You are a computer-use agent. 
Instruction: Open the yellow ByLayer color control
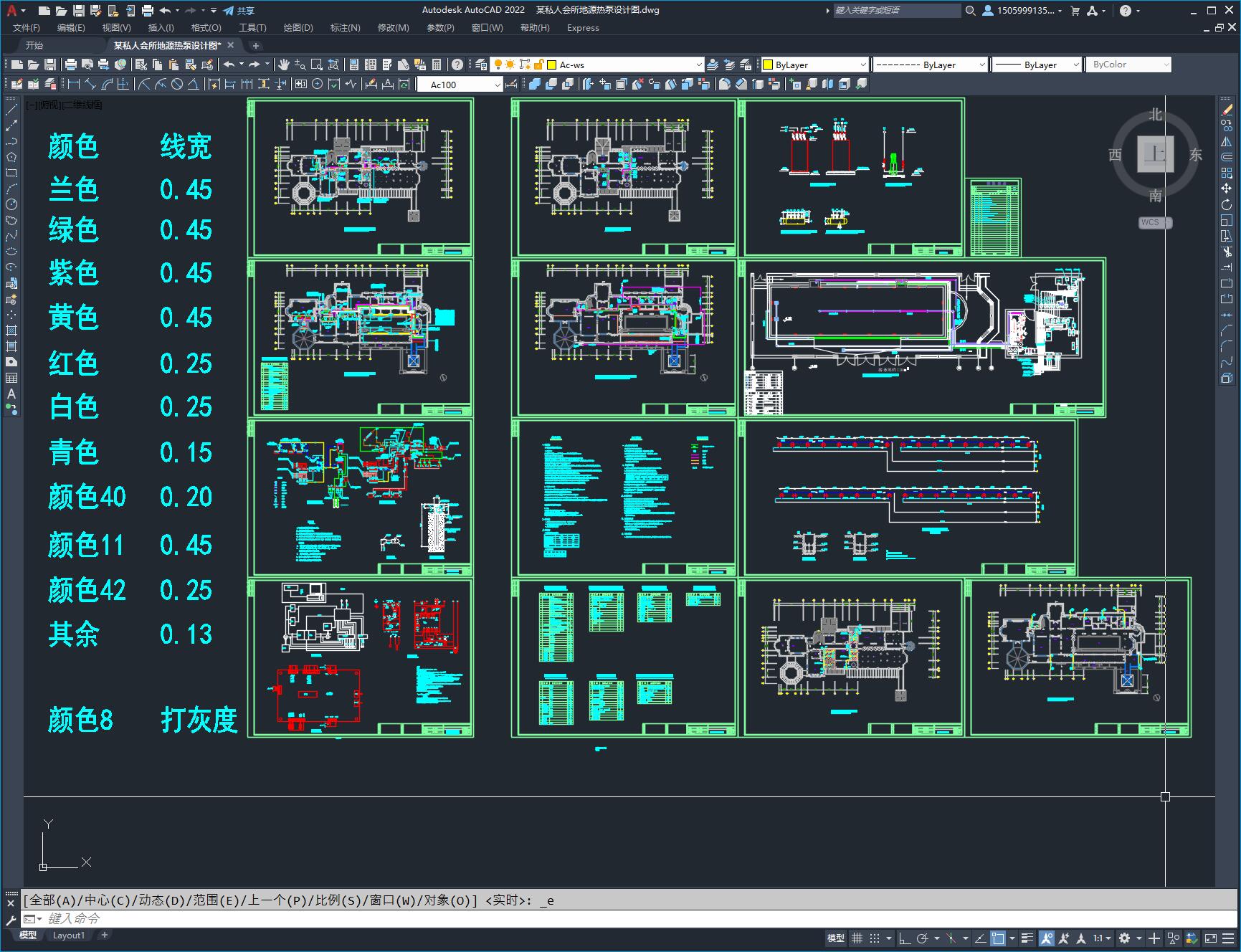click(814, 65)
